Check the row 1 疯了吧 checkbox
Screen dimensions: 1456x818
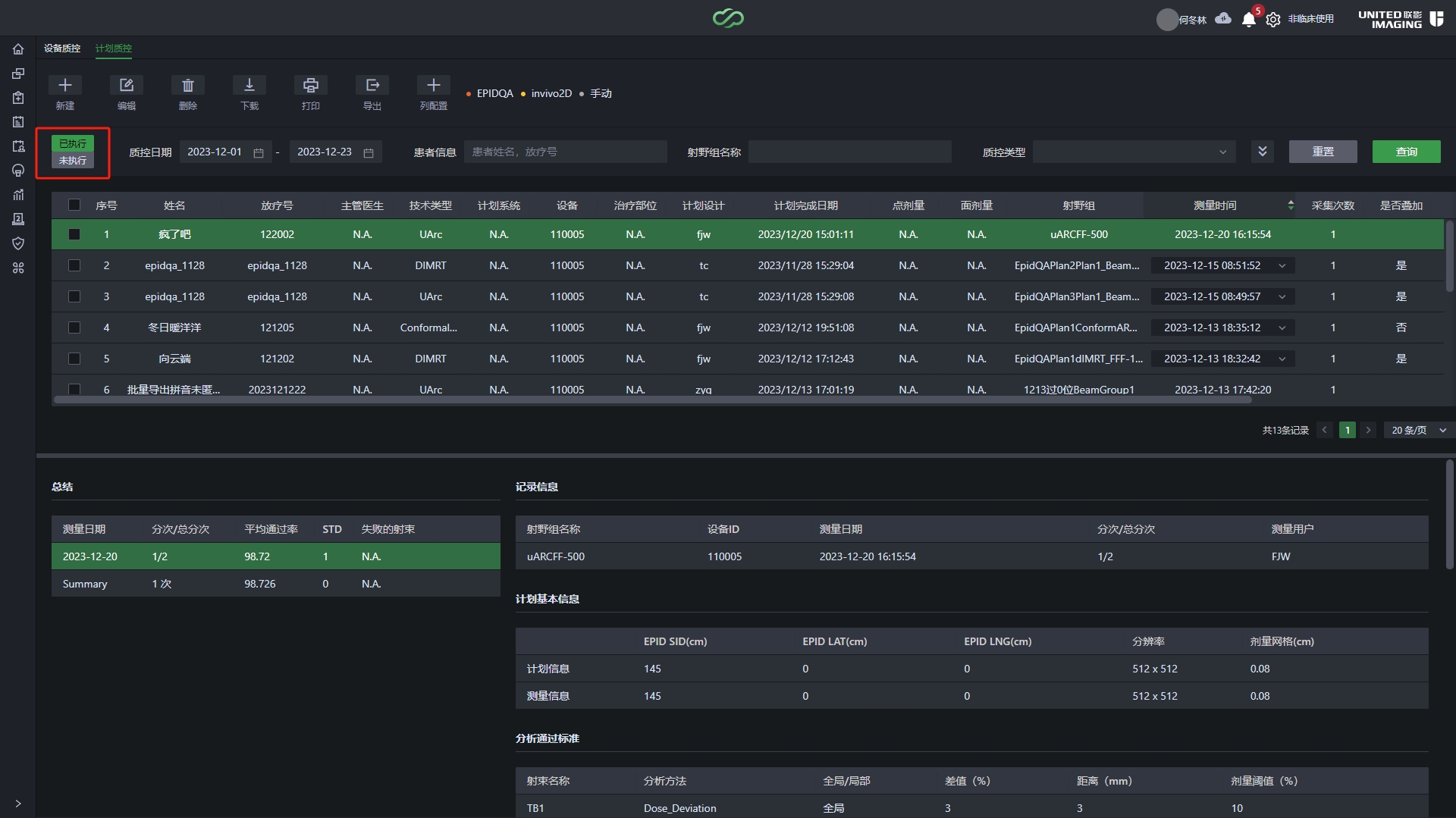(x=74, y=234)
